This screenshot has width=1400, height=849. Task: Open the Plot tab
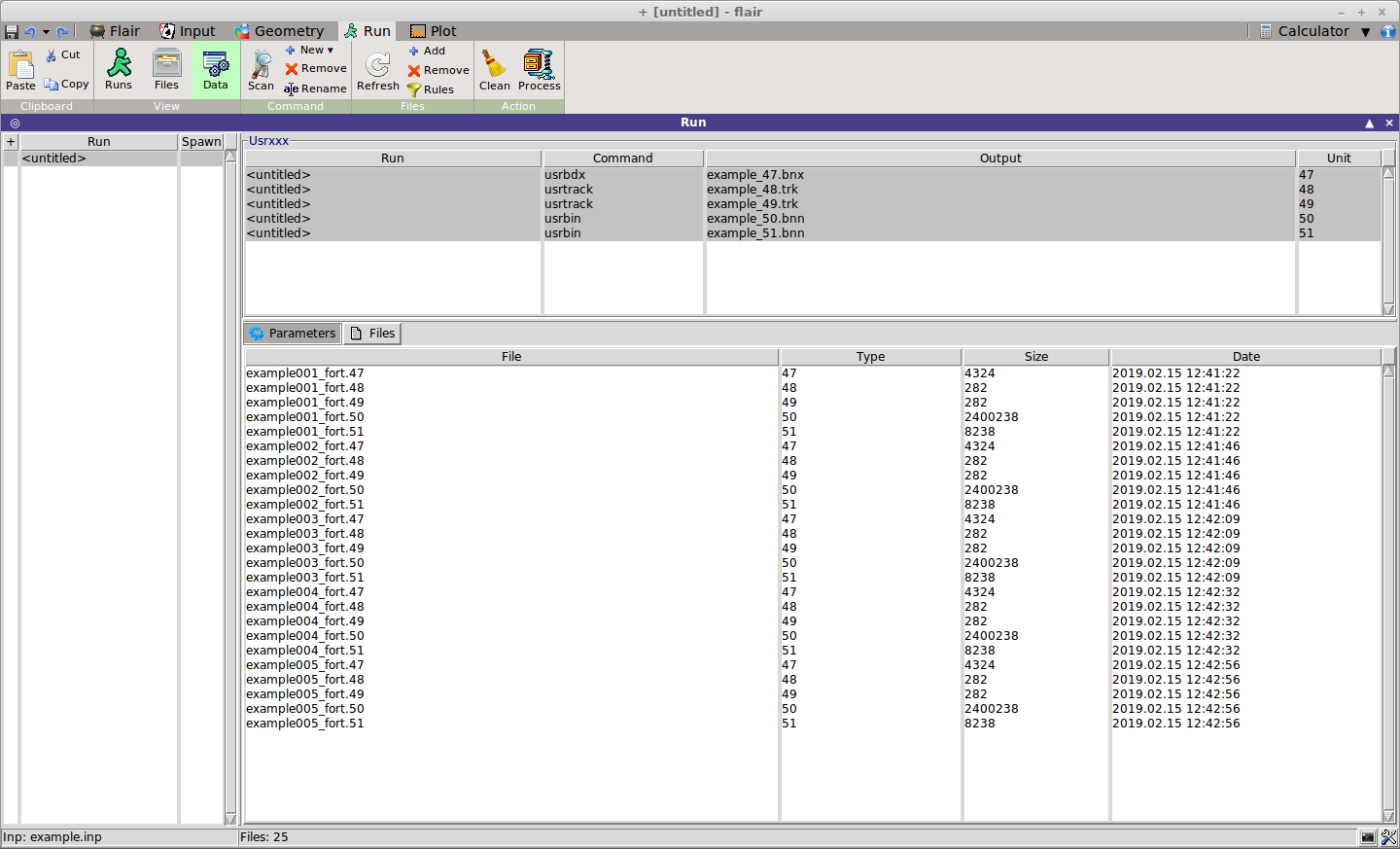(x=434, y=31)
